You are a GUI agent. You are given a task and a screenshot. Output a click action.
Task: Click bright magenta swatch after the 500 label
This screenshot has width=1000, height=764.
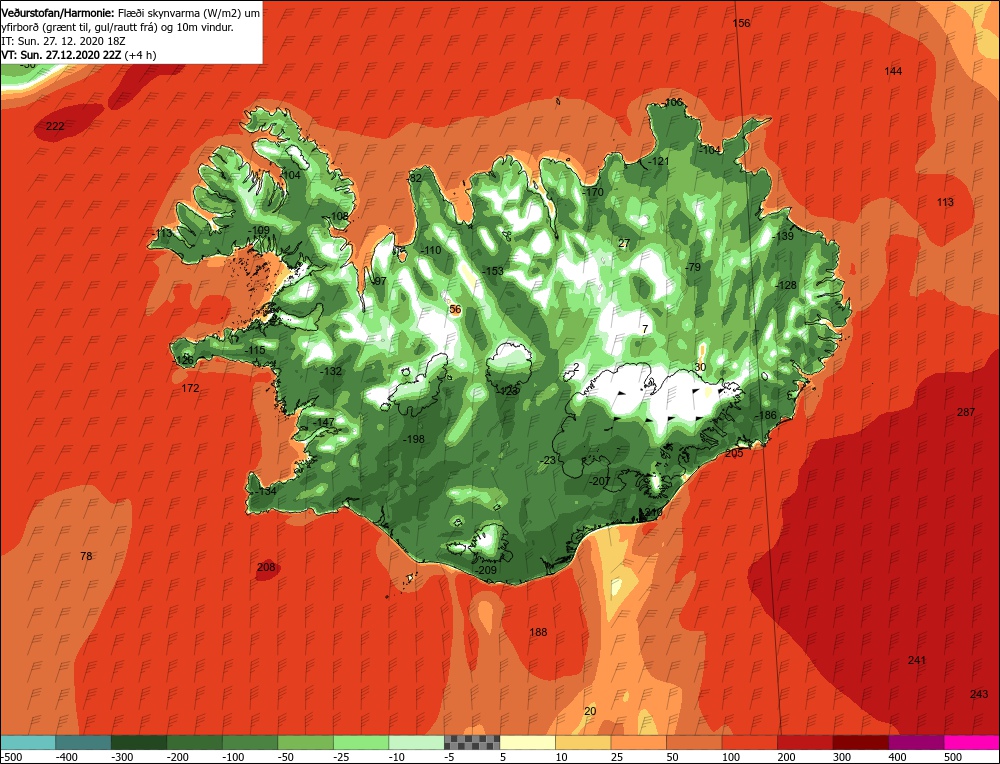pos(971,742)
